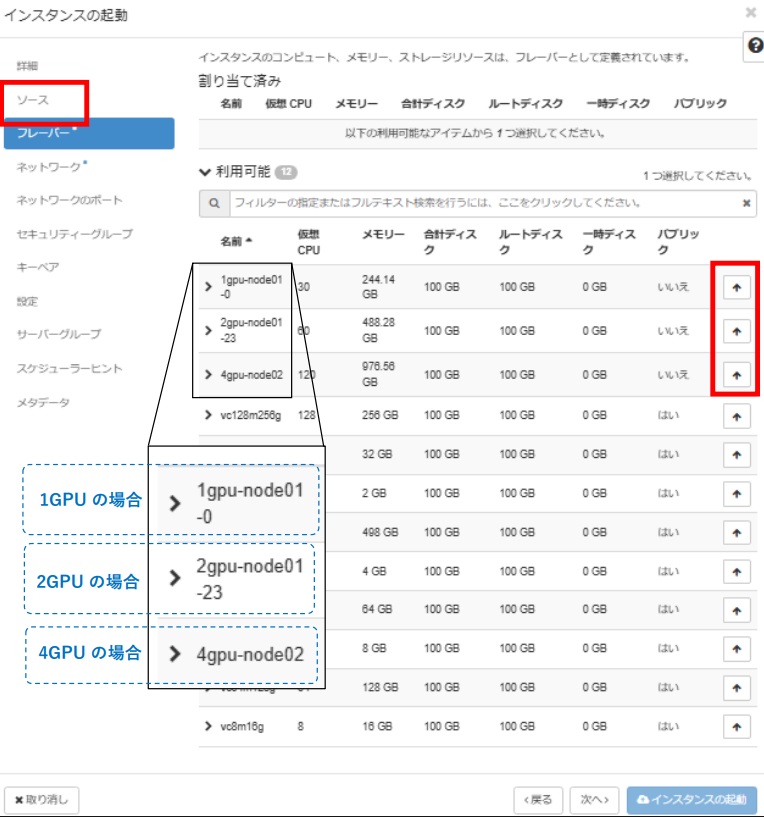Close the インスタンスの起動 dialog with the X
The image size is (764, 817).
pyautogui.click(x=750, y=12)
